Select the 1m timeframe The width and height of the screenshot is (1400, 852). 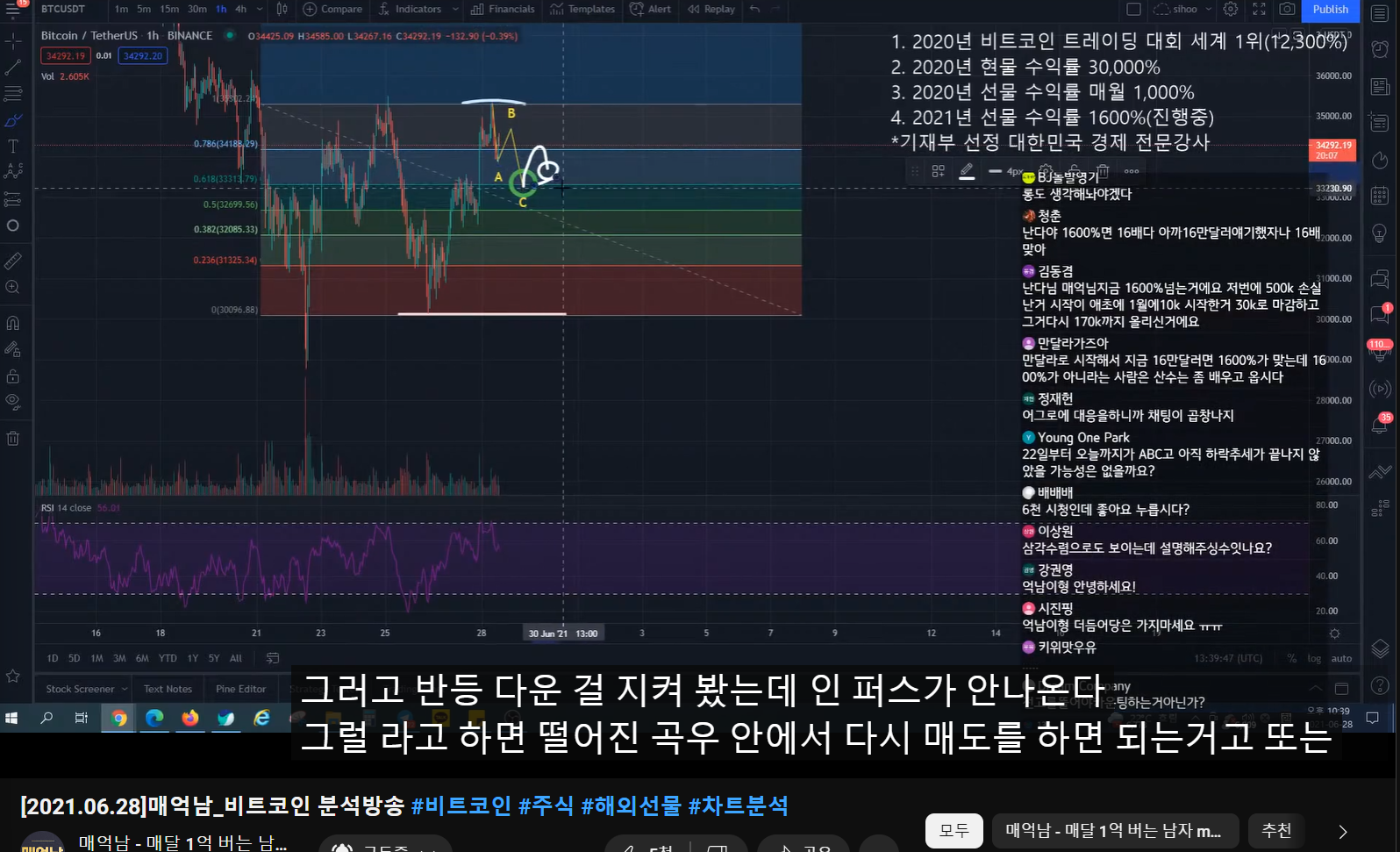pyautogui.click(x=121, y=9)
